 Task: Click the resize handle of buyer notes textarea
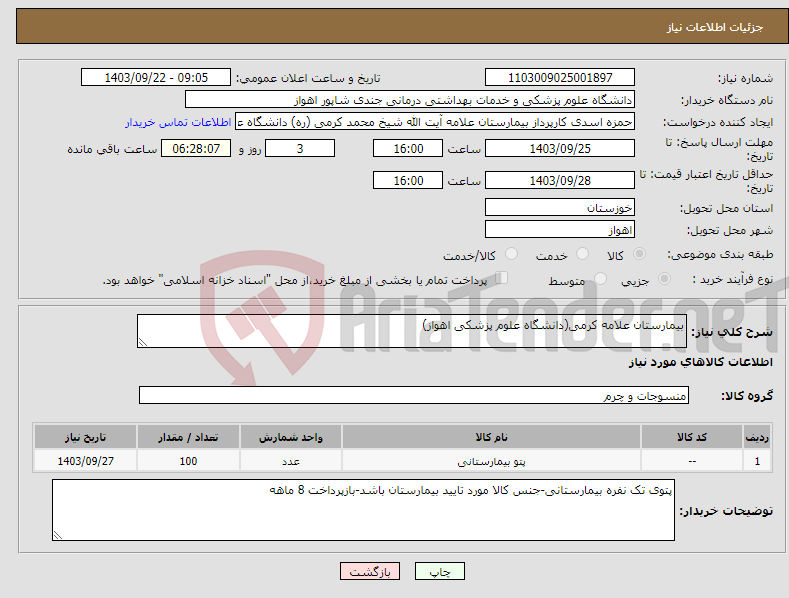pos(58,535)
